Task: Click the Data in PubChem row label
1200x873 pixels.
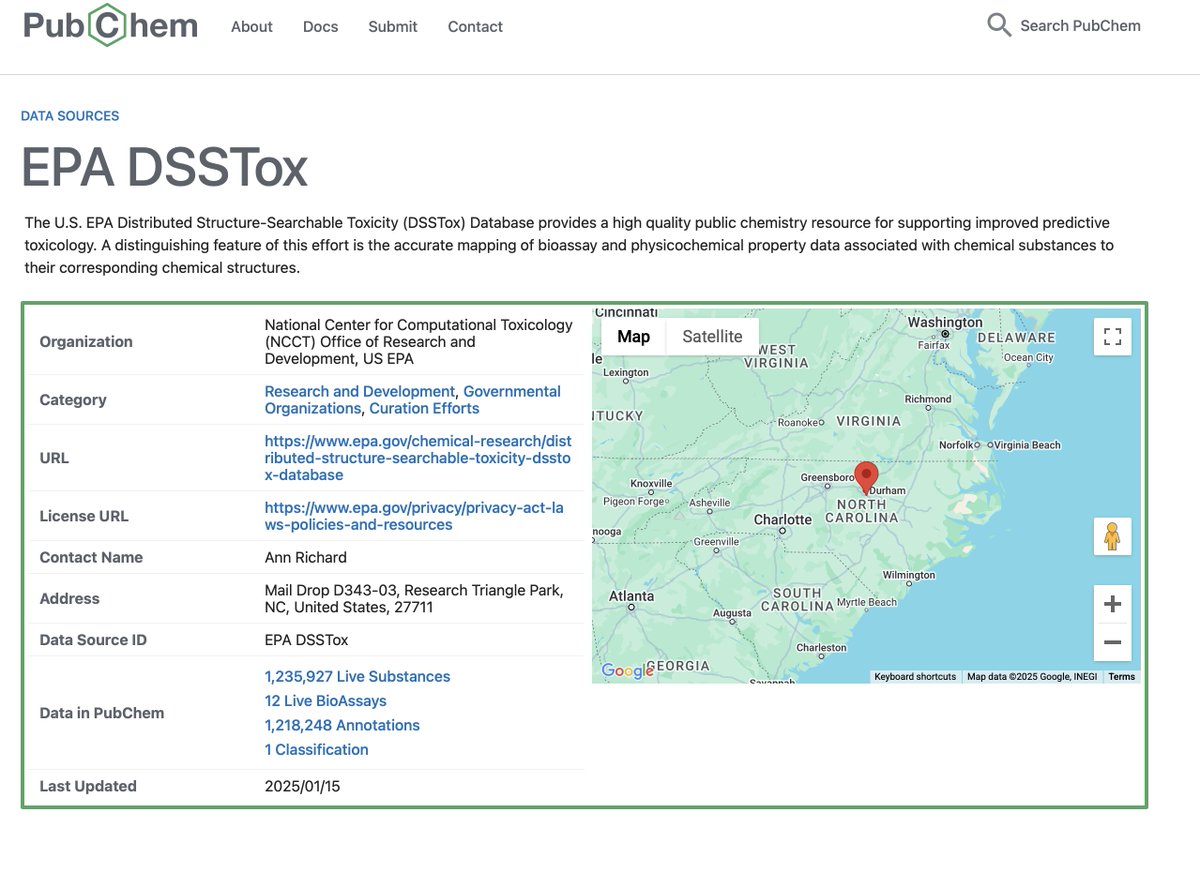Action: [x=102, y=713]
